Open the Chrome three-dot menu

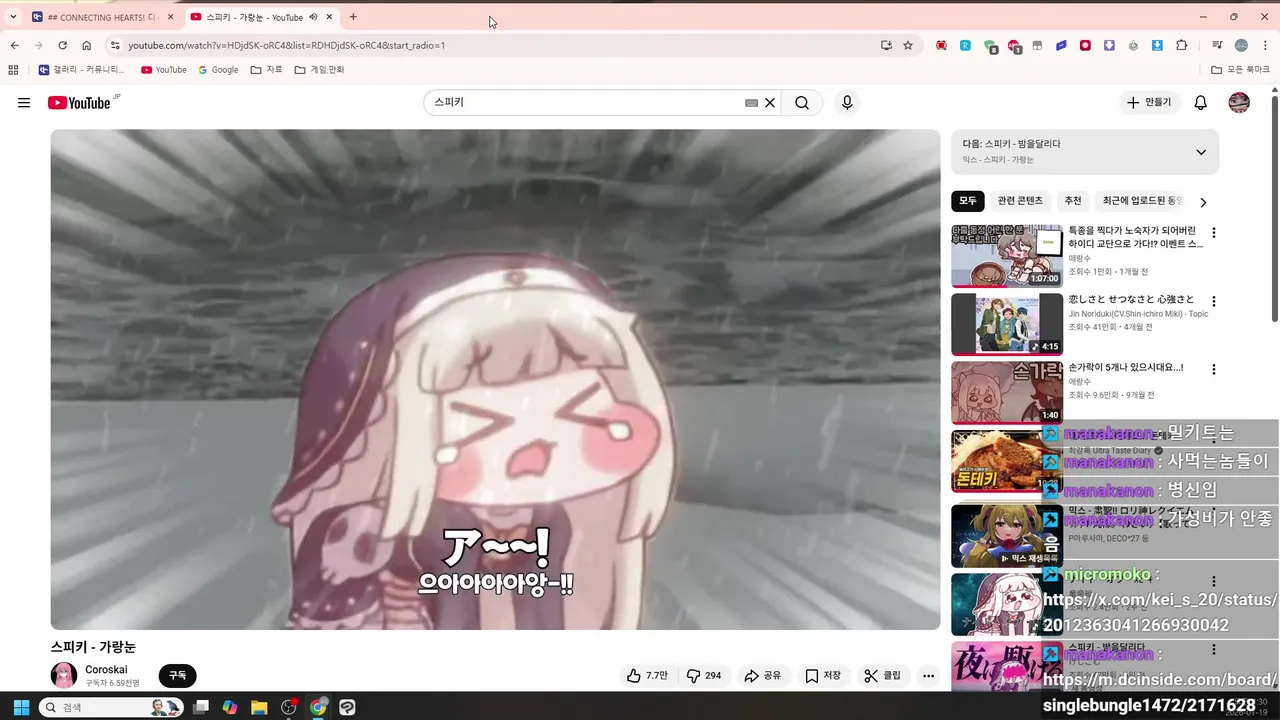[x=1265, y=45]
